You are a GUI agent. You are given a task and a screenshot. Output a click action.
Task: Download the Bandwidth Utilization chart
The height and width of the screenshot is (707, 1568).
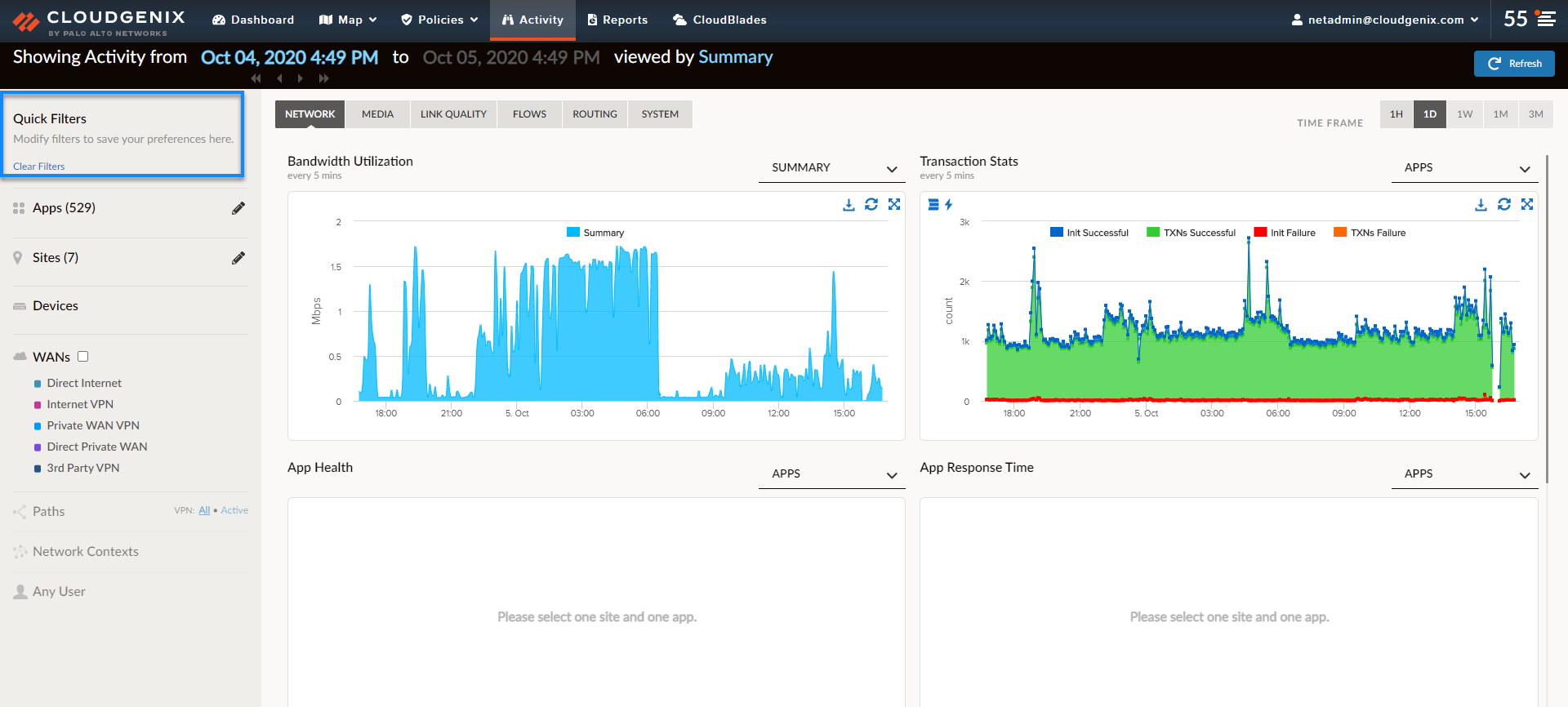849,205
